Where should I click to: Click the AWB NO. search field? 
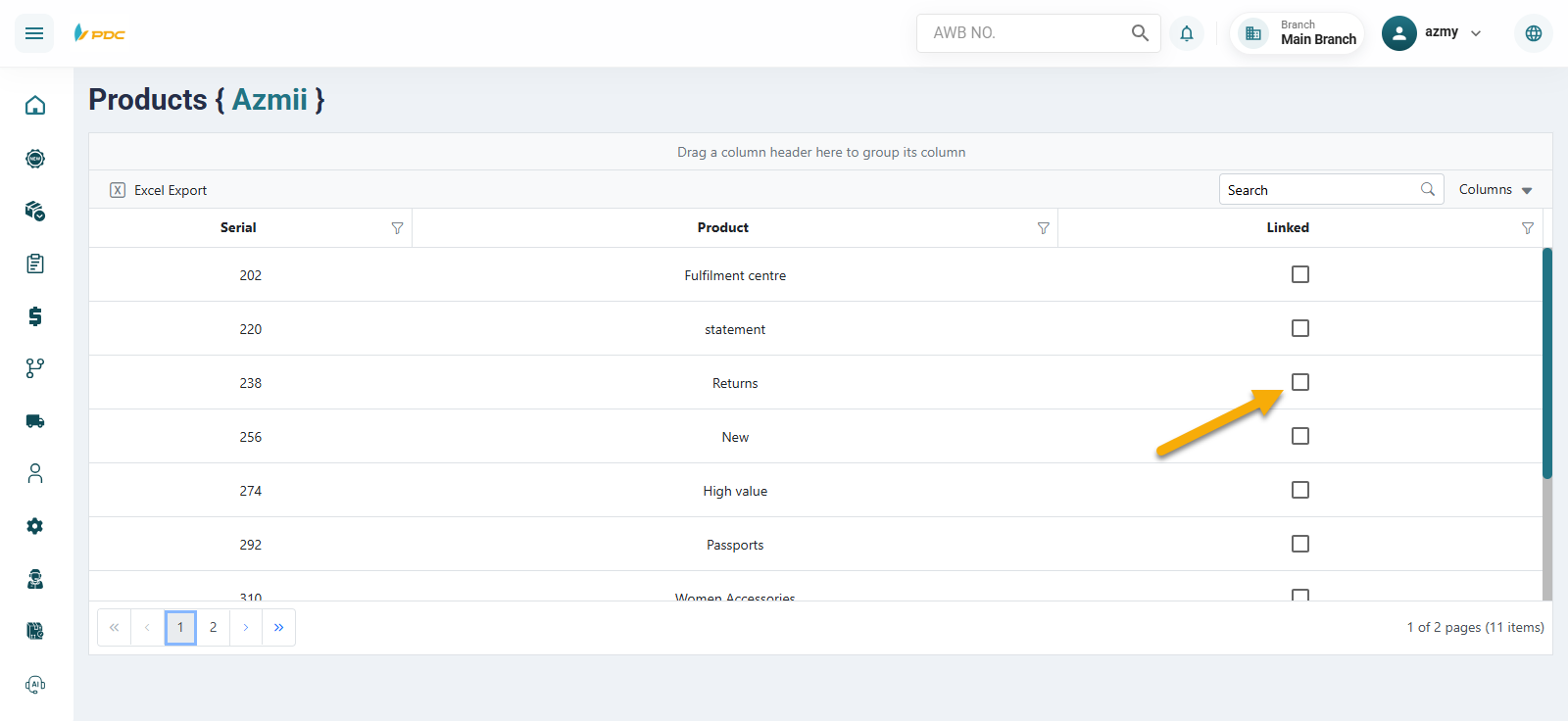[x=1024, y=33]
